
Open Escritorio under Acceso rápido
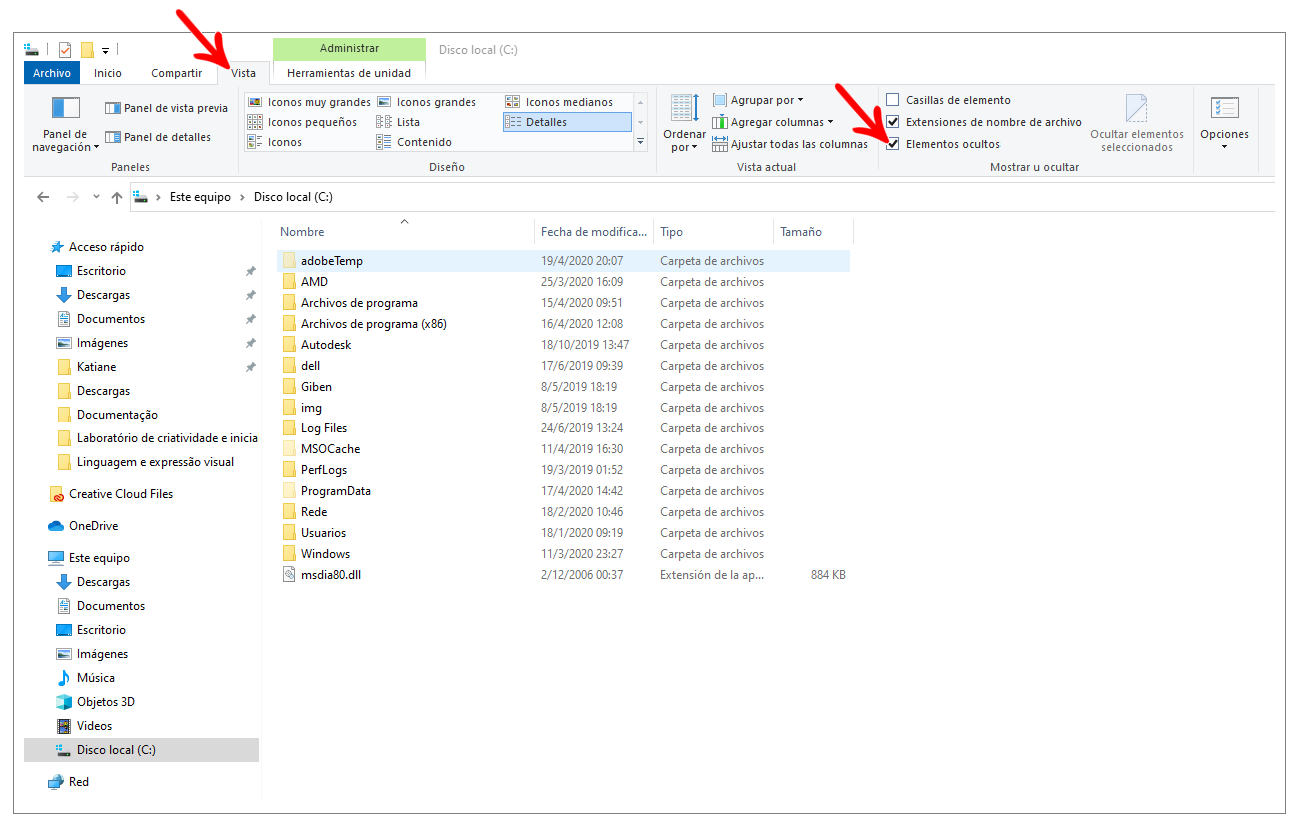coord(101,271)
